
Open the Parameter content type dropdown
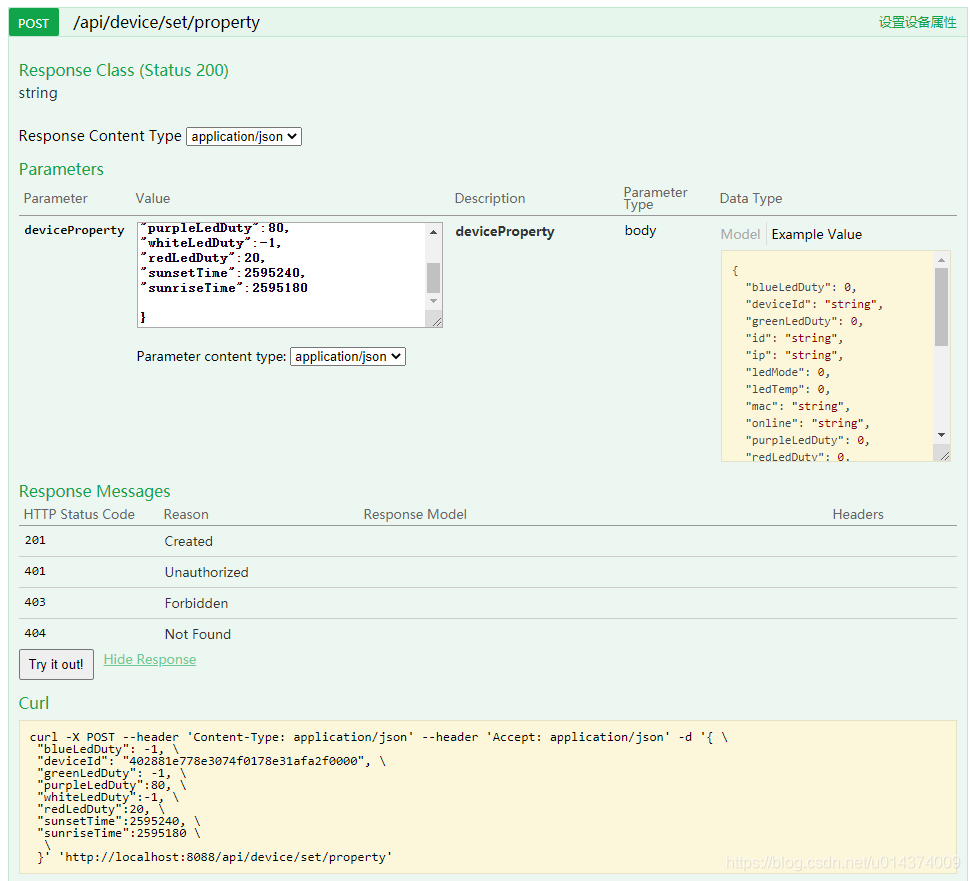tap(348, 356)
